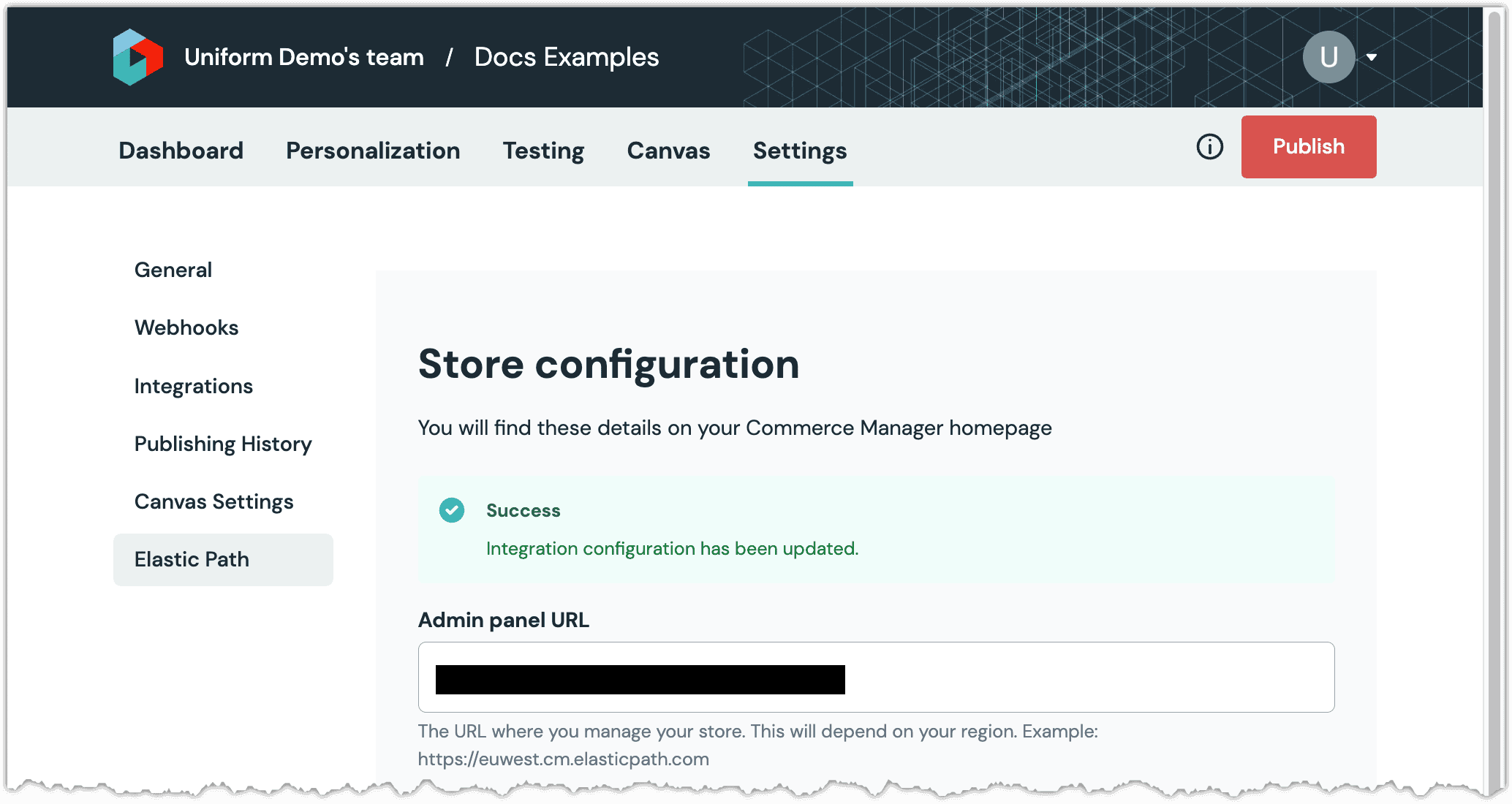Select Webhooks in the sidebar
This screenshot has width=1512, height=804.
click(186, 328)
